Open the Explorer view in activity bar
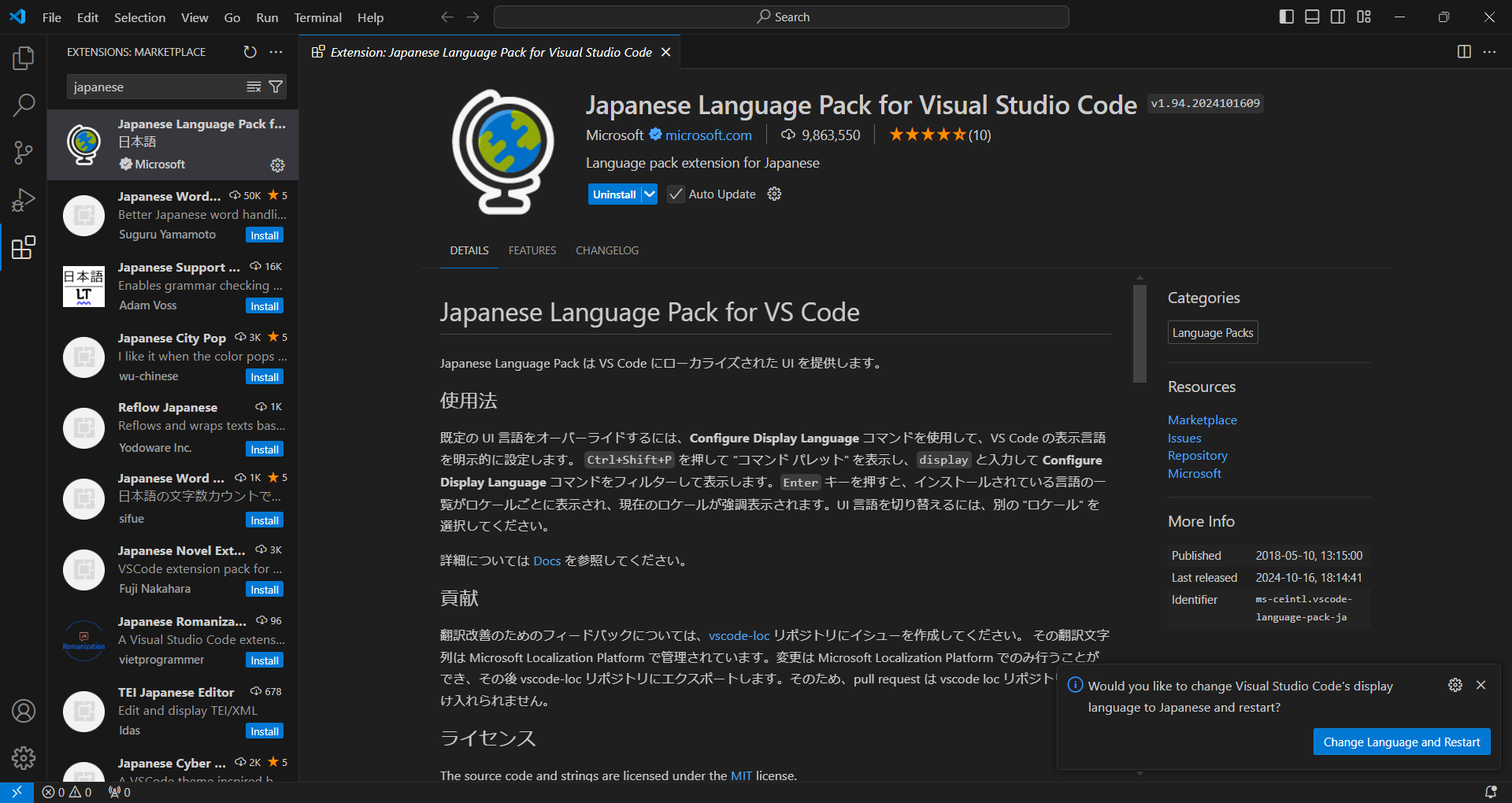The image size is (1512, 803). pos(24,57)
